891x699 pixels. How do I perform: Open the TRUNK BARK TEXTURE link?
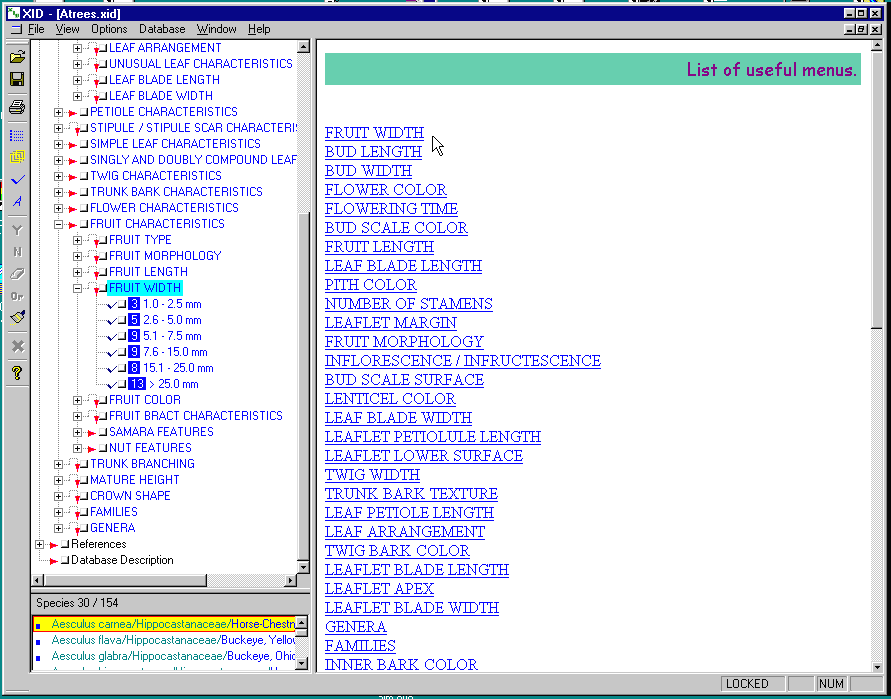pos(410,494)
